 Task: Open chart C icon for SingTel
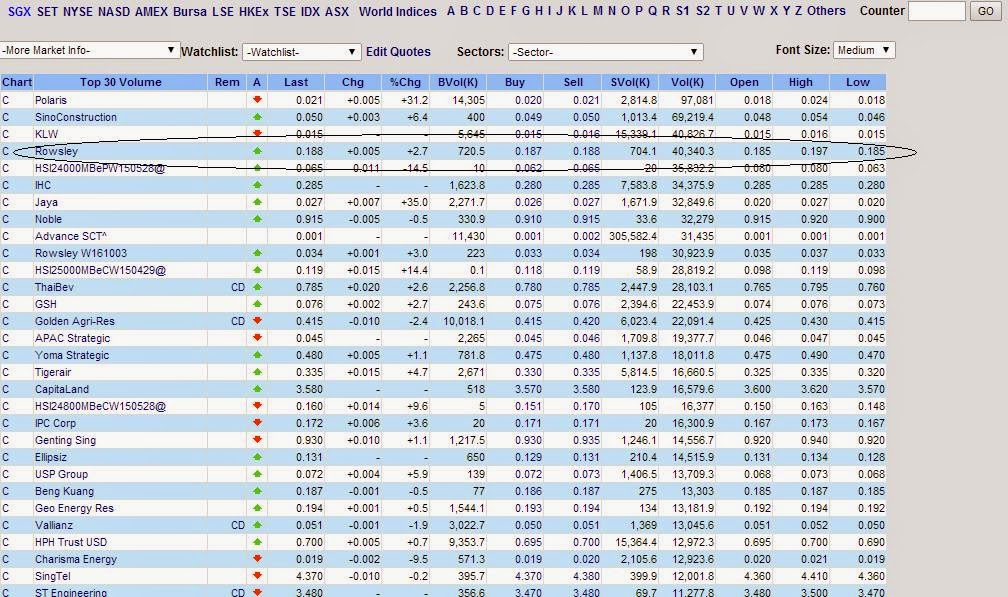6,576
